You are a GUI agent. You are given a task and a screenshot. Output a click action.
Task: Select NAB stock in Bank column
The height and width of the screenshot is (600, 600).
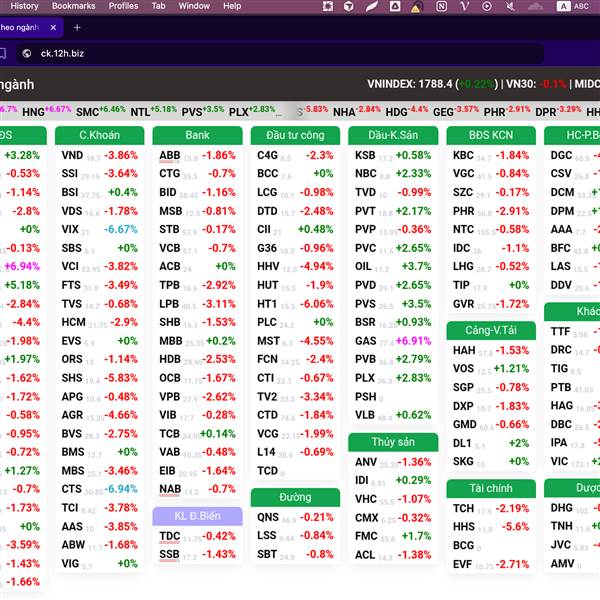(197, 489)
